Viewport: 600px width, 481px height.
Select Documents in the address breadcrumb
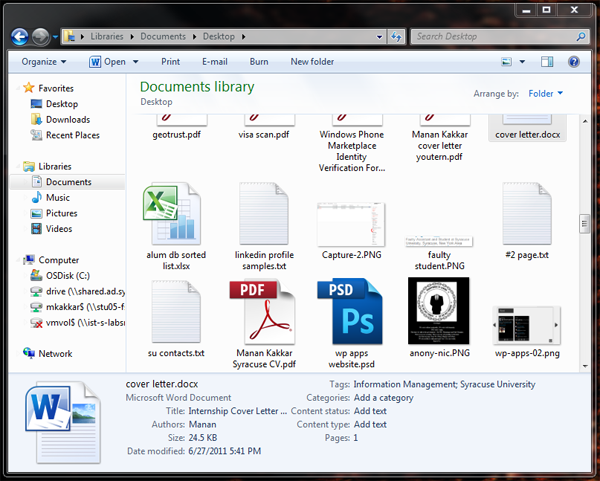[x=163, y=36]
